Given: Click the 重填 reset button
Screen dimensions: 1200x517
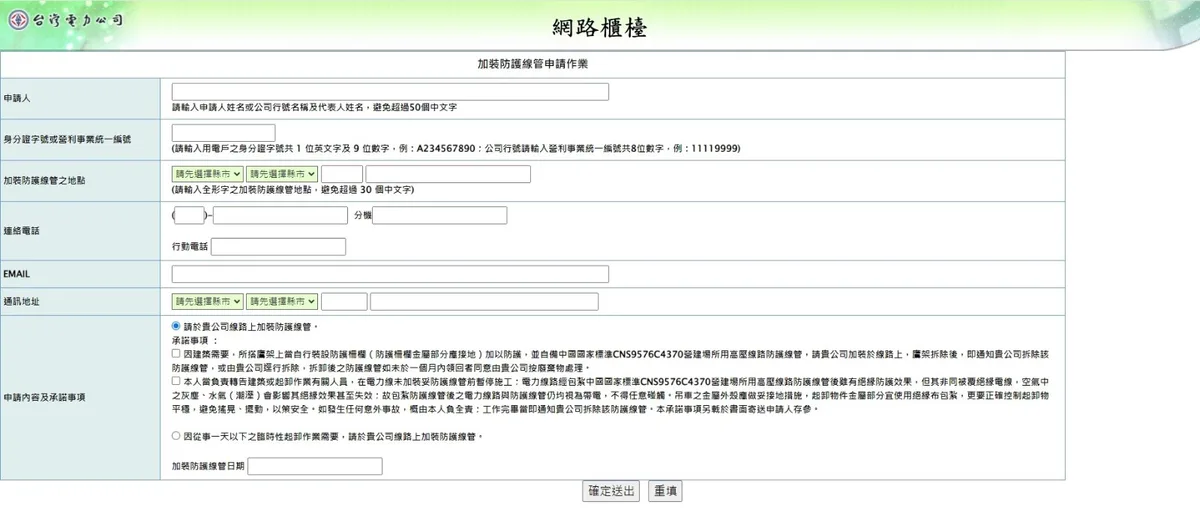Looking at the screenshot, I should point(666,491).
